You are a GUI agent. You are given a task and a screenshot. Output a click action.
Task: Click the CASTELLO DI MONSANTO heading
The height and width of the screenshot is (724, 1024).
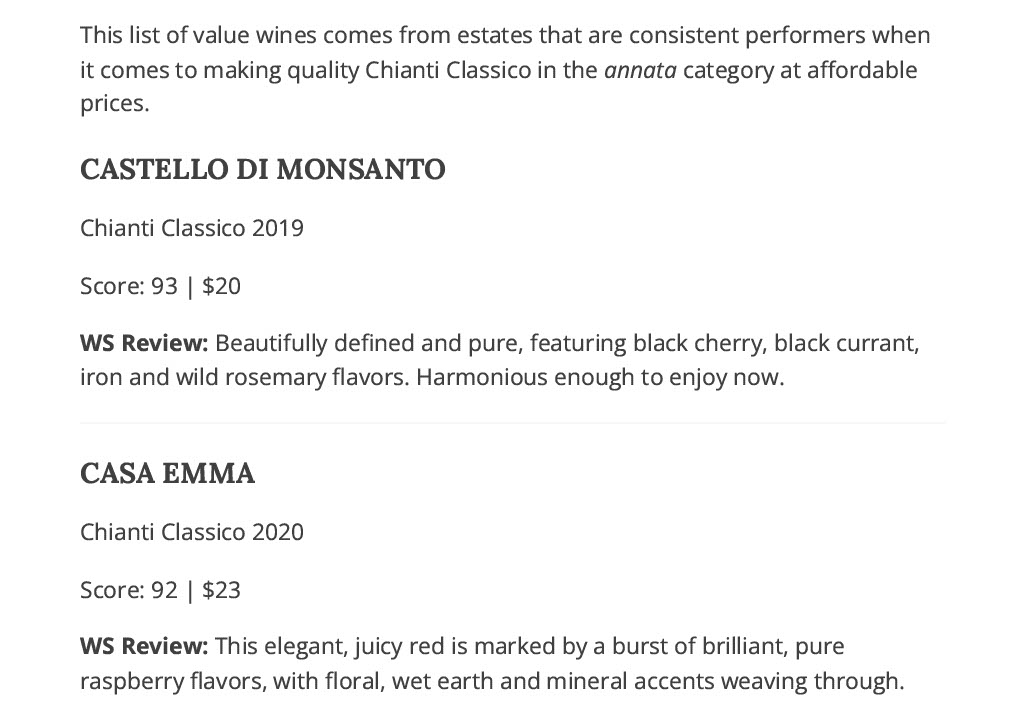tap(263, 169)
